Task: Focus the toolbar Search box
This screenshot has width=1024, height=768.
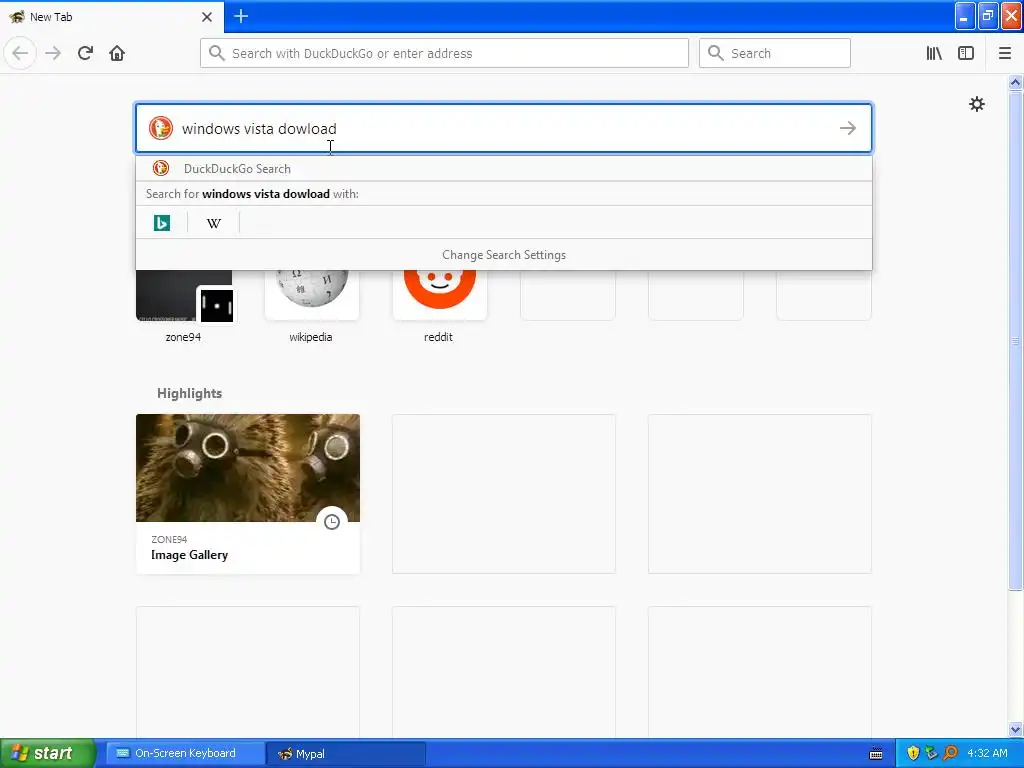Action: [x=775, y=53]
